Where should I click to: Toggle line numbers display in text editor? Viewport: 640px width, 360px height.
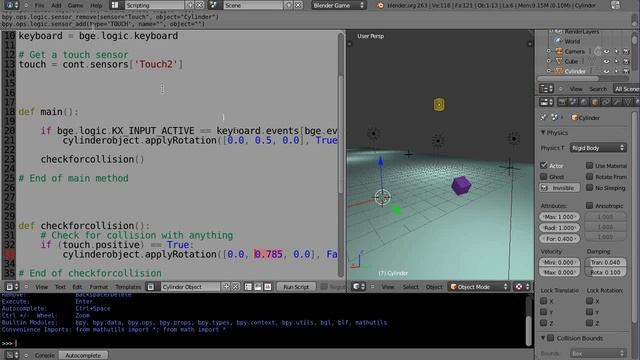coord(248,287)
